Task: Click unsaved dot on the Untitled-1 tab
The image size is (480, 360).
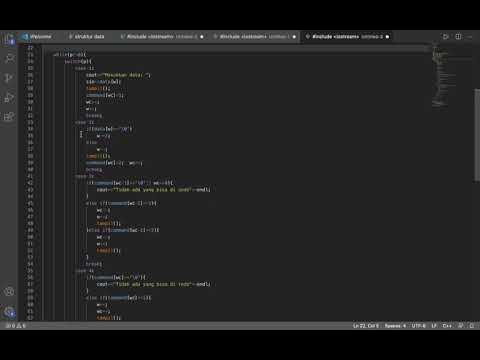Action: pos(202,37)
